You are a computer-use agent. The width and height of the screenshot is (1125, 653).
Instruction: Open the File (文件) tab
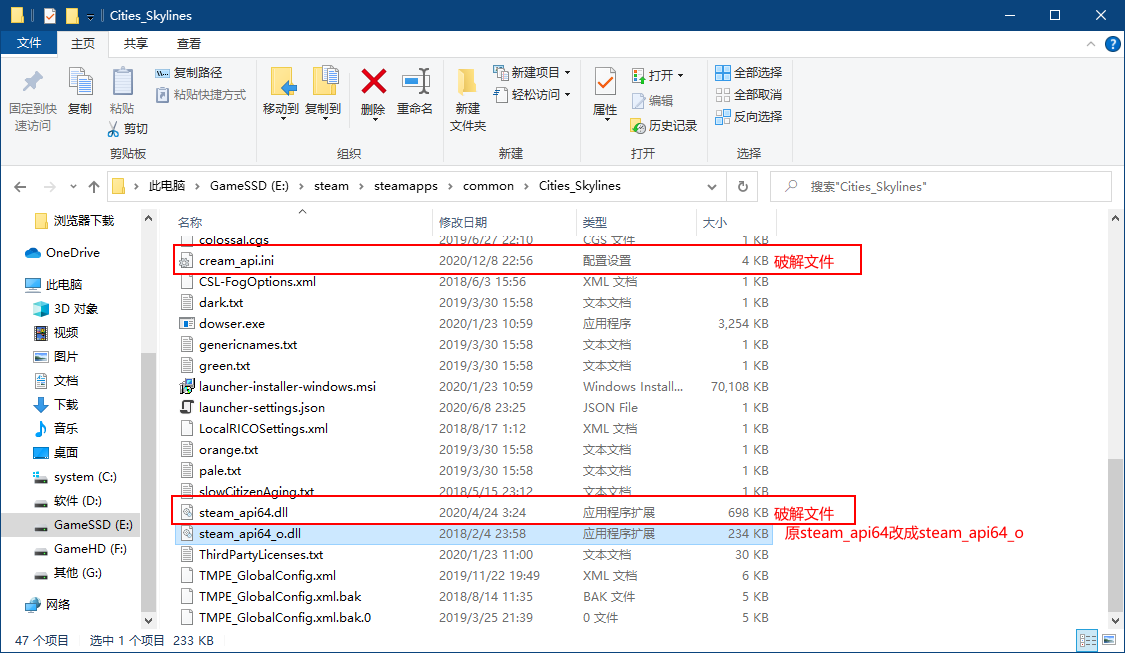tap(29, 43)
